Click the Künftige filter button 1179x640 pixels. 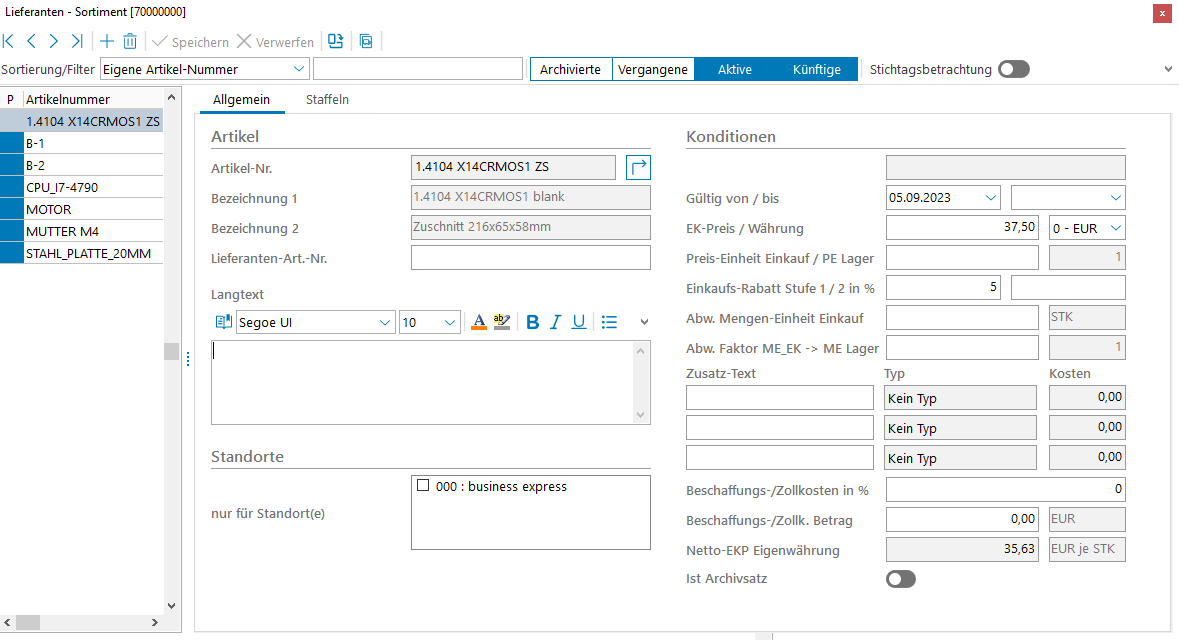click(816, 69)
